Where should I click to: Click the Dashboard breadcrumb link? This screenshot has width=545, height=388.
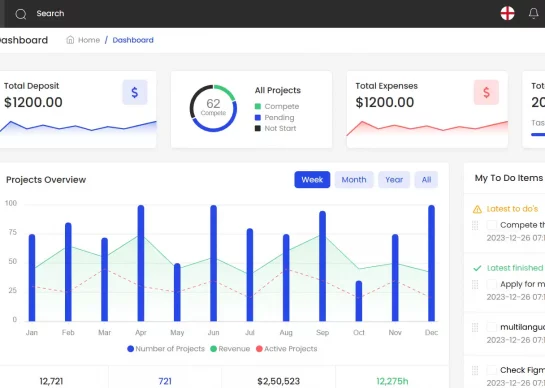pyautogui.click(x=133, y=40)
